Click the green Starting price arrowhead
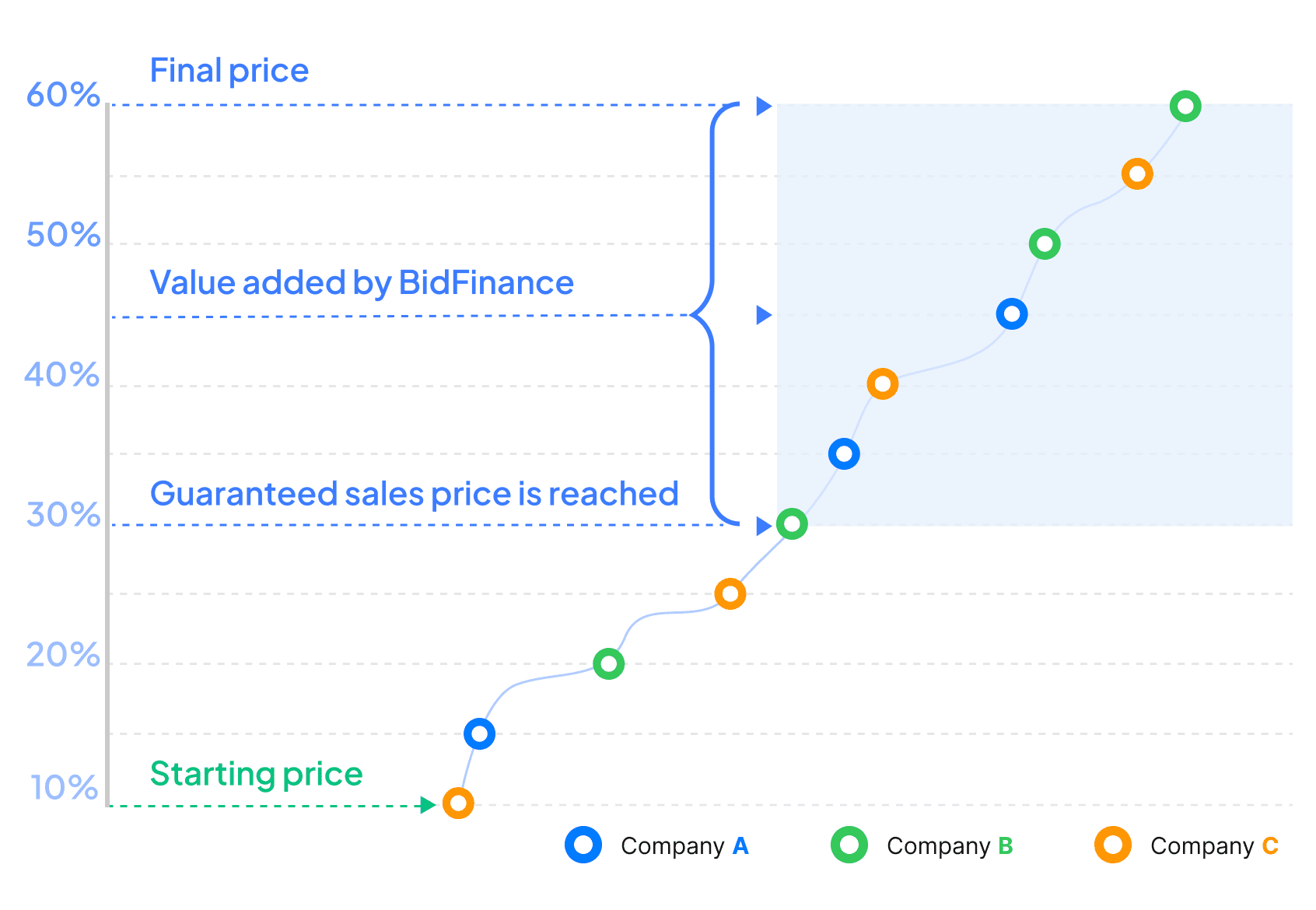 click(427, 805)
